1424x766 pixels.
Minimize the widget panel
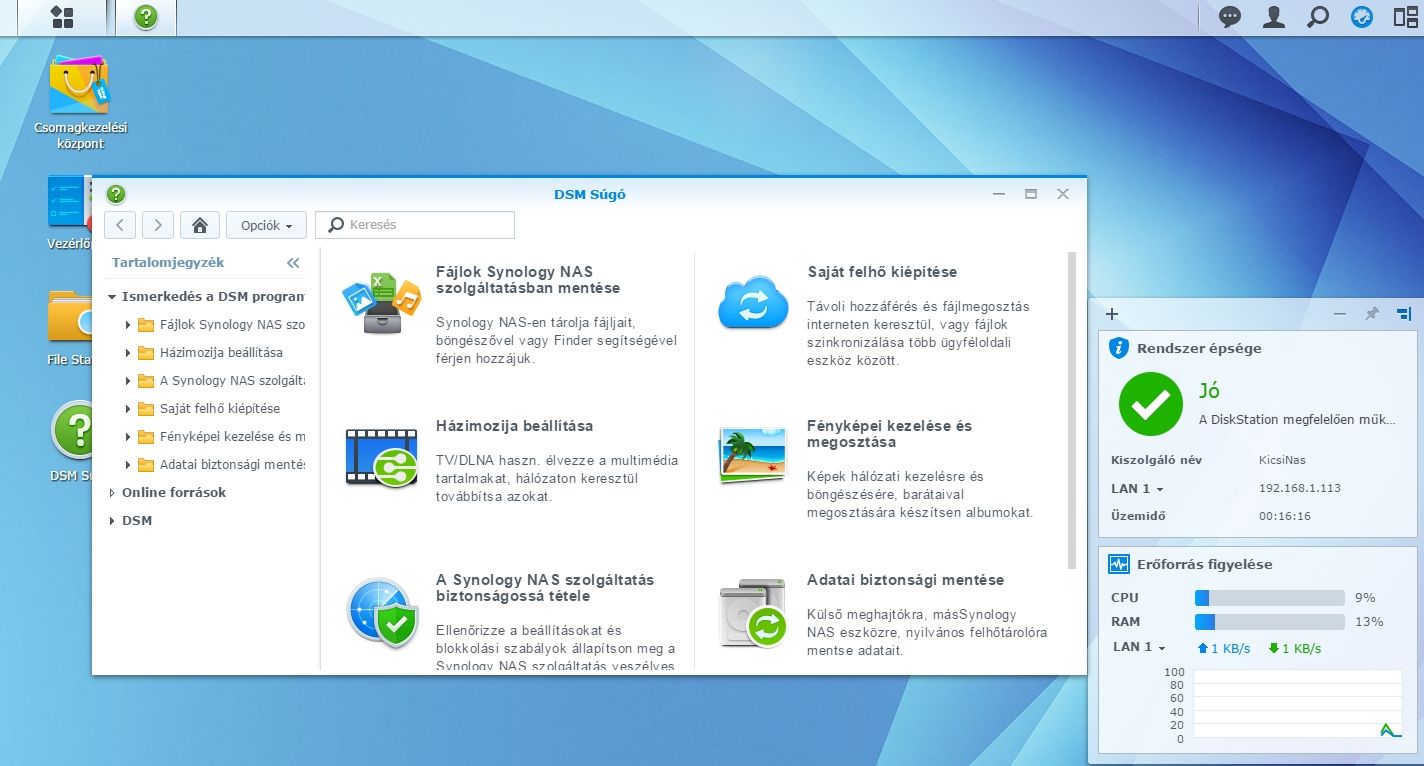(x=1340, y=314)
